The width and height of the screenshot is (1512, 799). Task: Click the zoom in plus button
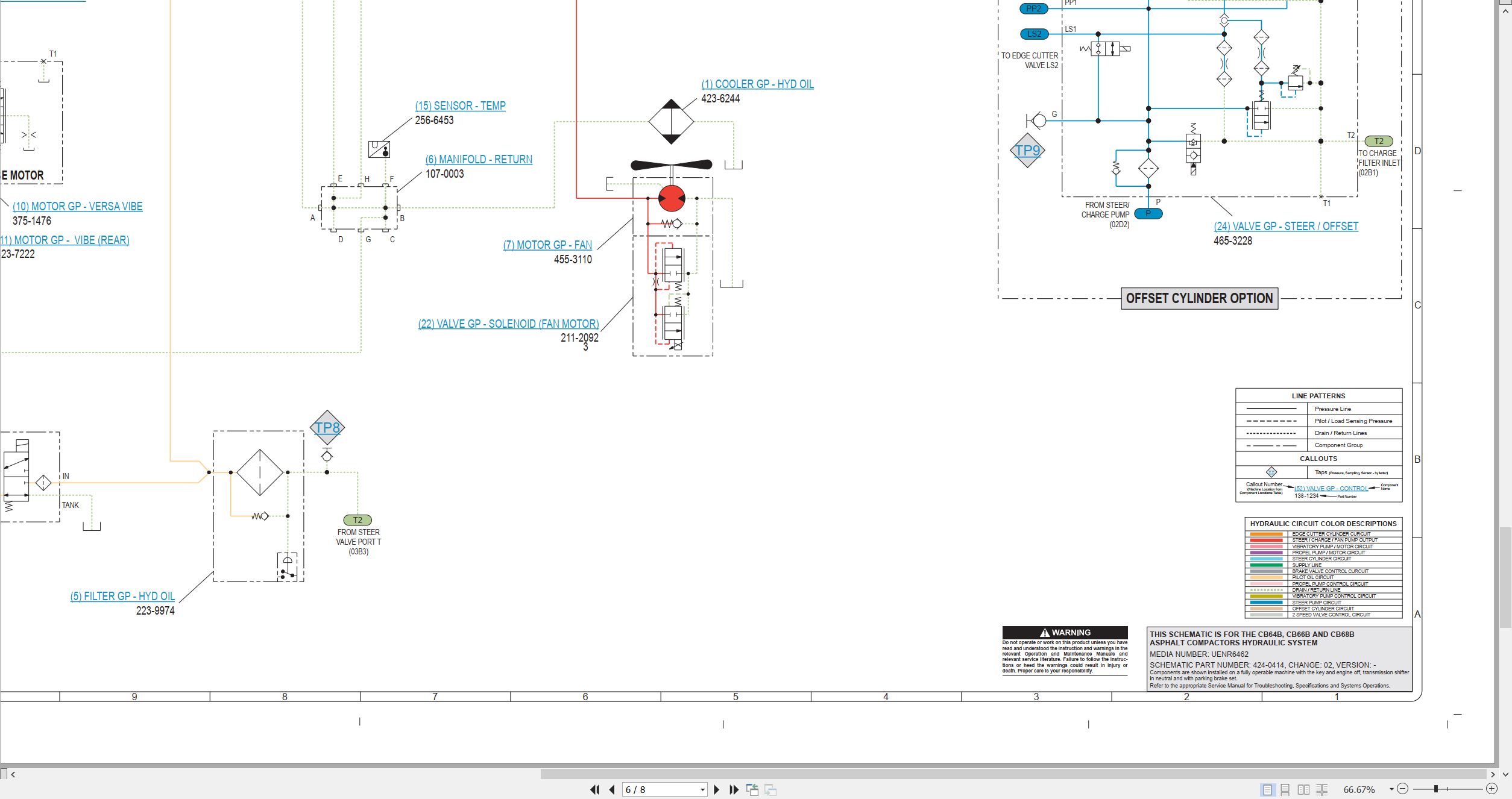coord(1492,789)
